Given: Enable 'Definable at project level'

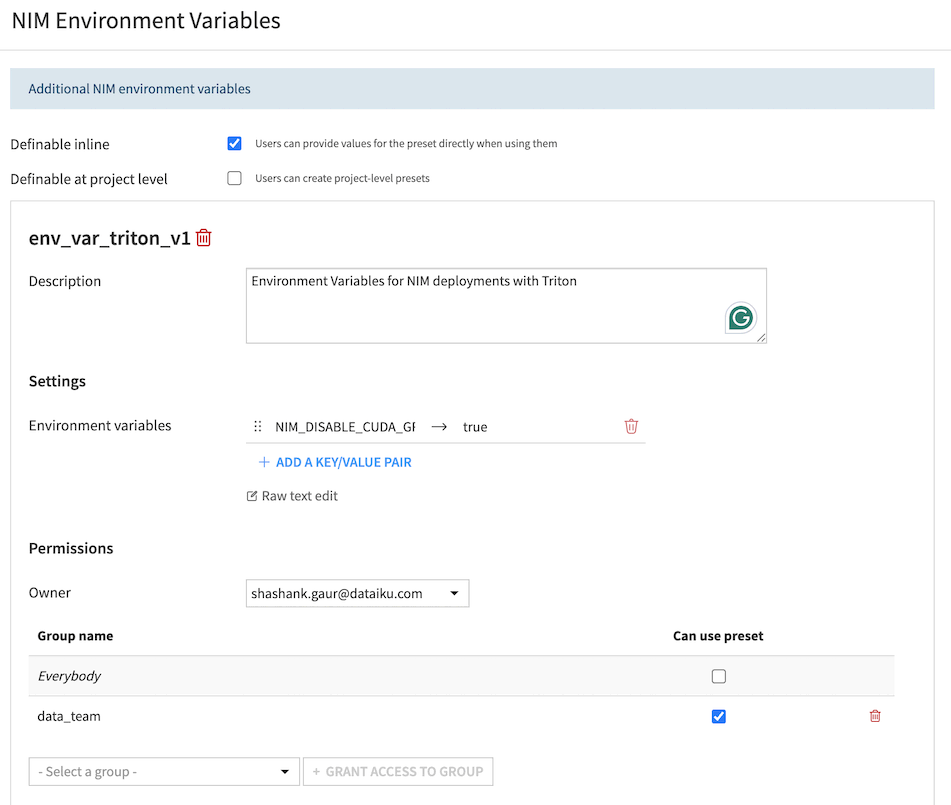Looking at the screenshot, I should point(234,178).
